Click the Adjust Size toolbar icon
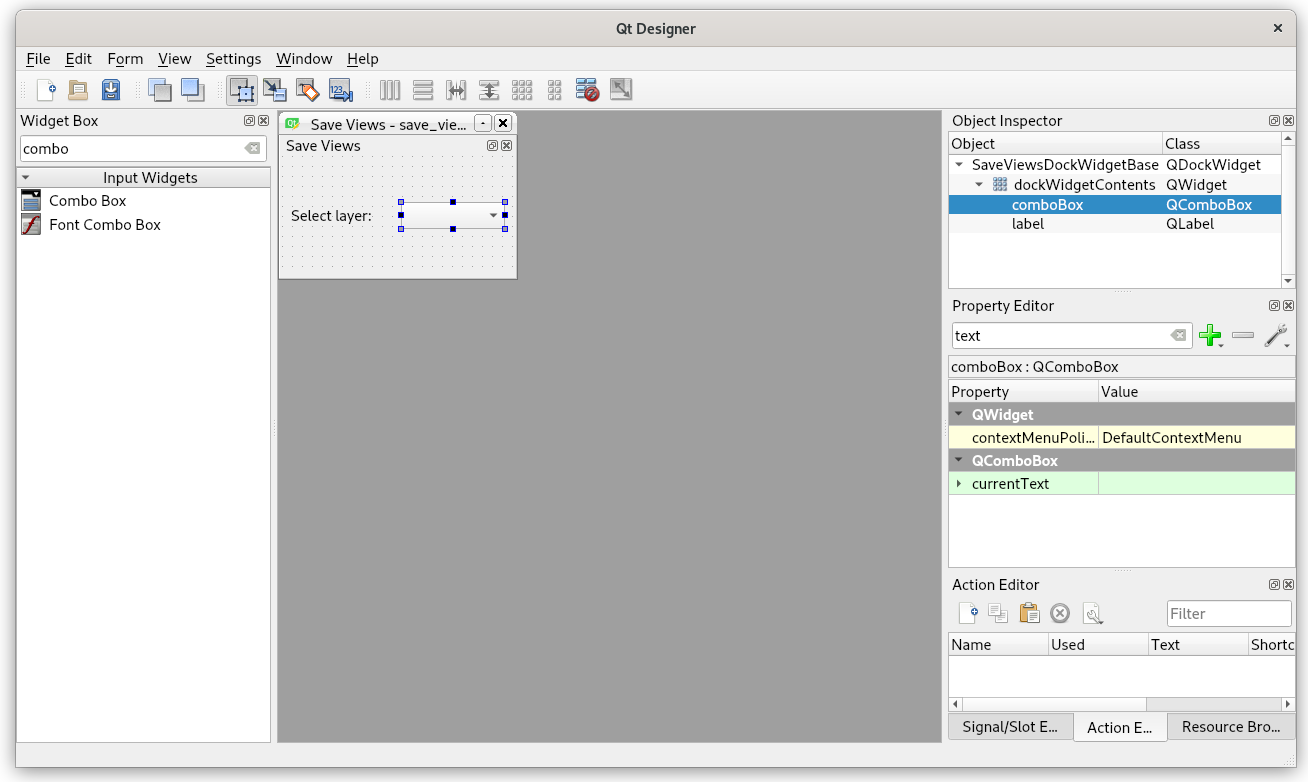 [x=621, y=90]
